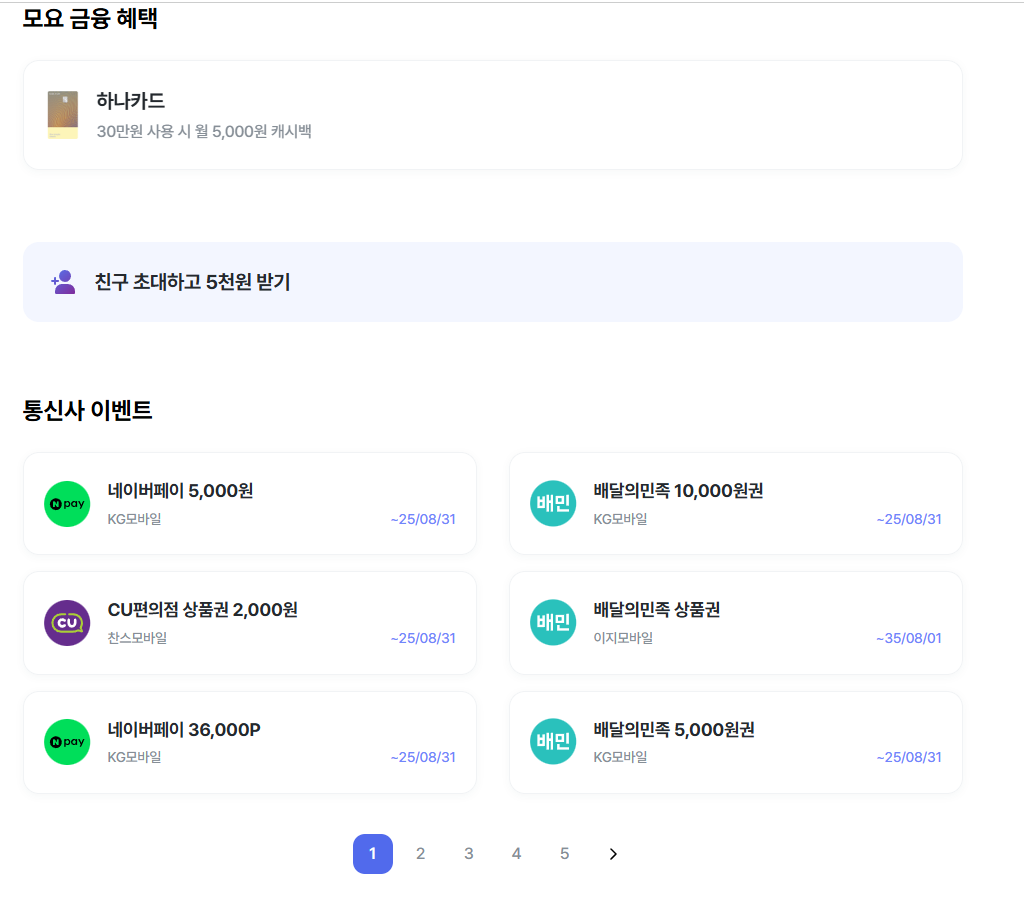Click the 배민 logo on the 이지모바일 event
This screenshot has width=1024, height=901.
553,622
